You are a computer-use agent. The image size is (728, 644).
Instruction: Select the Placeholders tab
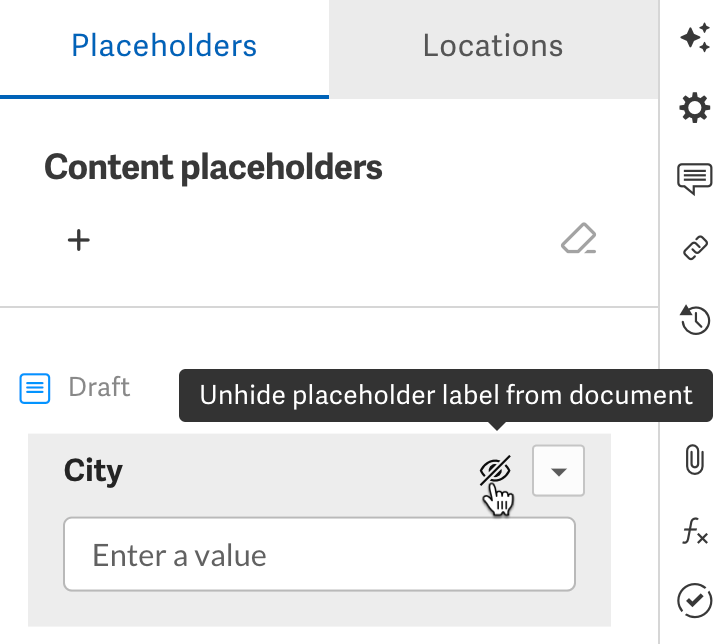164,48
